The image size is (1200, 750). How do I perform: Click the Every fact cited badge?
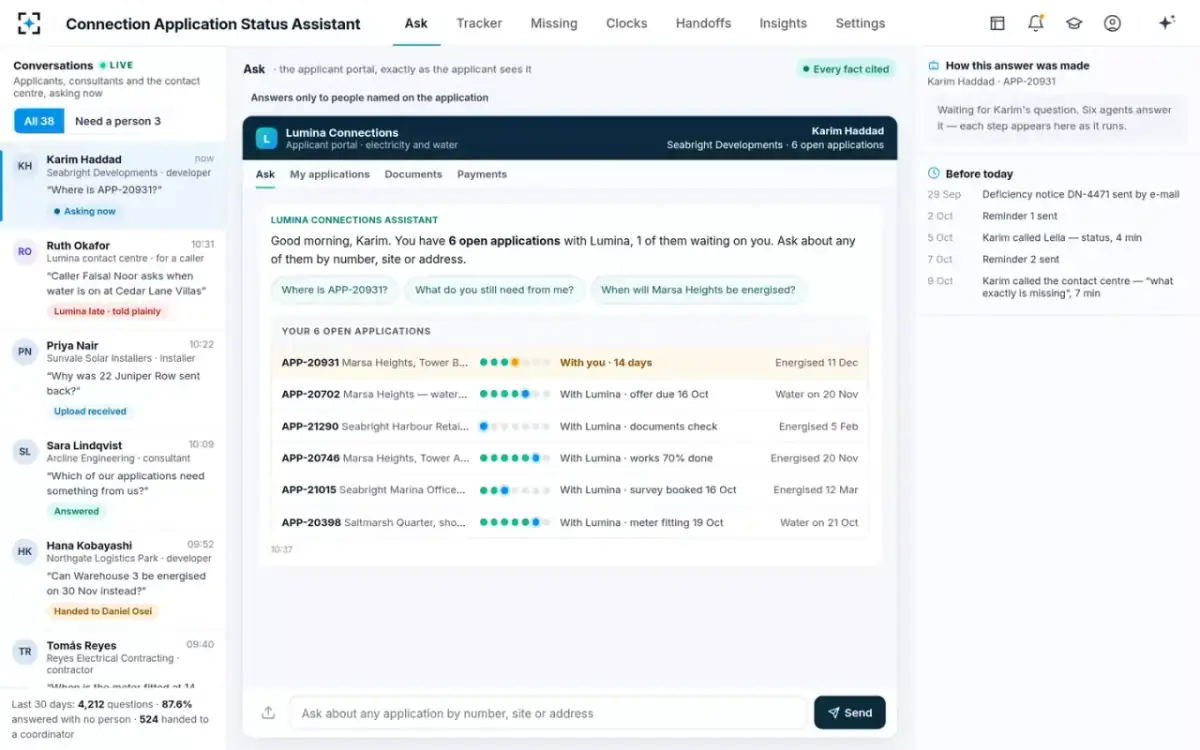click(x=845, y=69)
